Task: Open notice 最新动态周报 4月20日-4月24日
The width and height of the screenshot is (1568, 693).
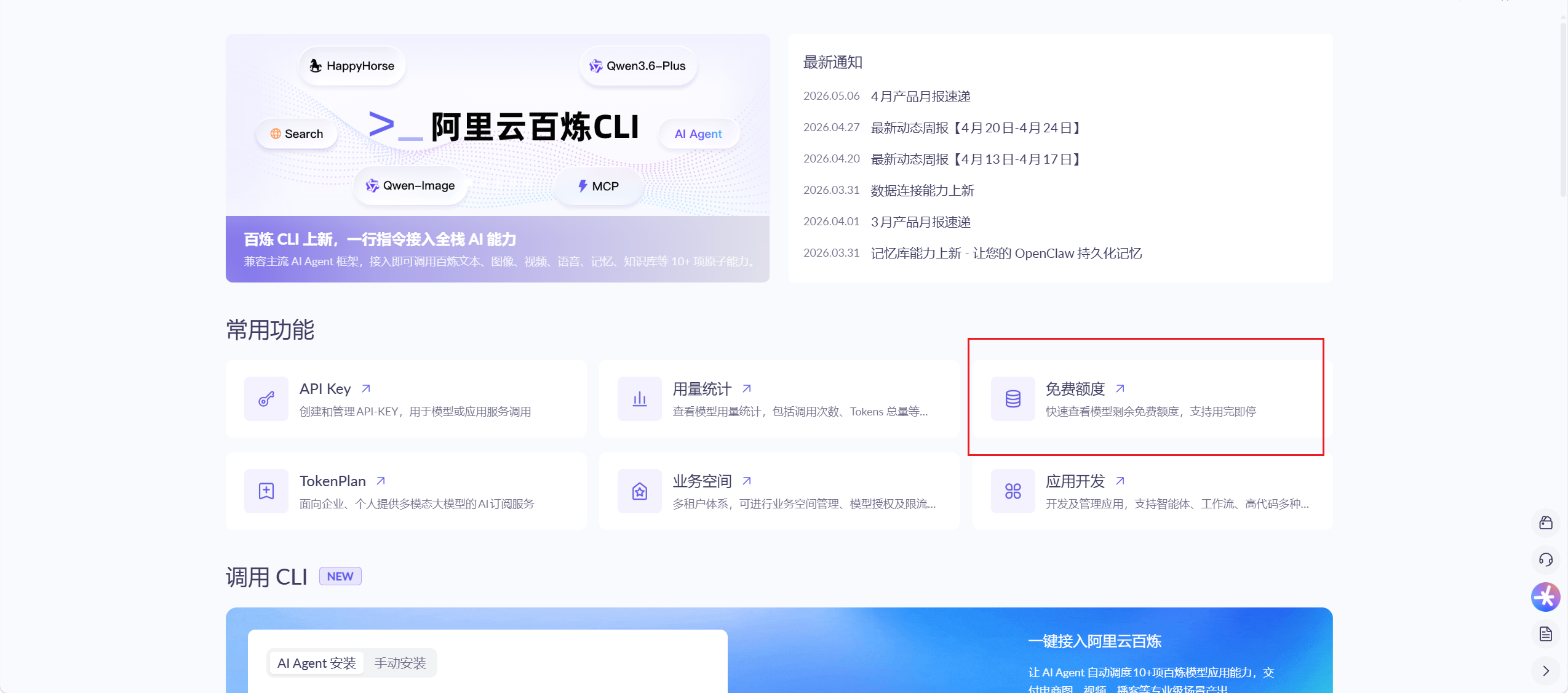Action: [x=977, y=128]
